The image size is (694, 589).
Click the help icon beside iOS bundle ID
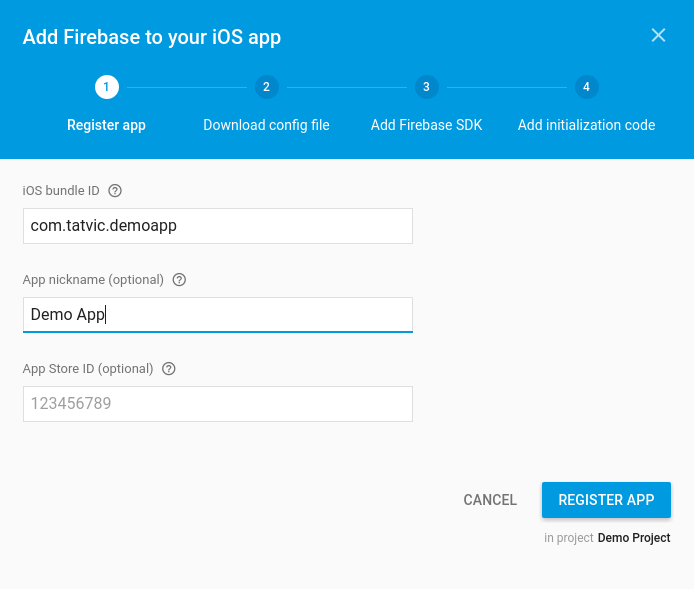(x=115, y=191)
